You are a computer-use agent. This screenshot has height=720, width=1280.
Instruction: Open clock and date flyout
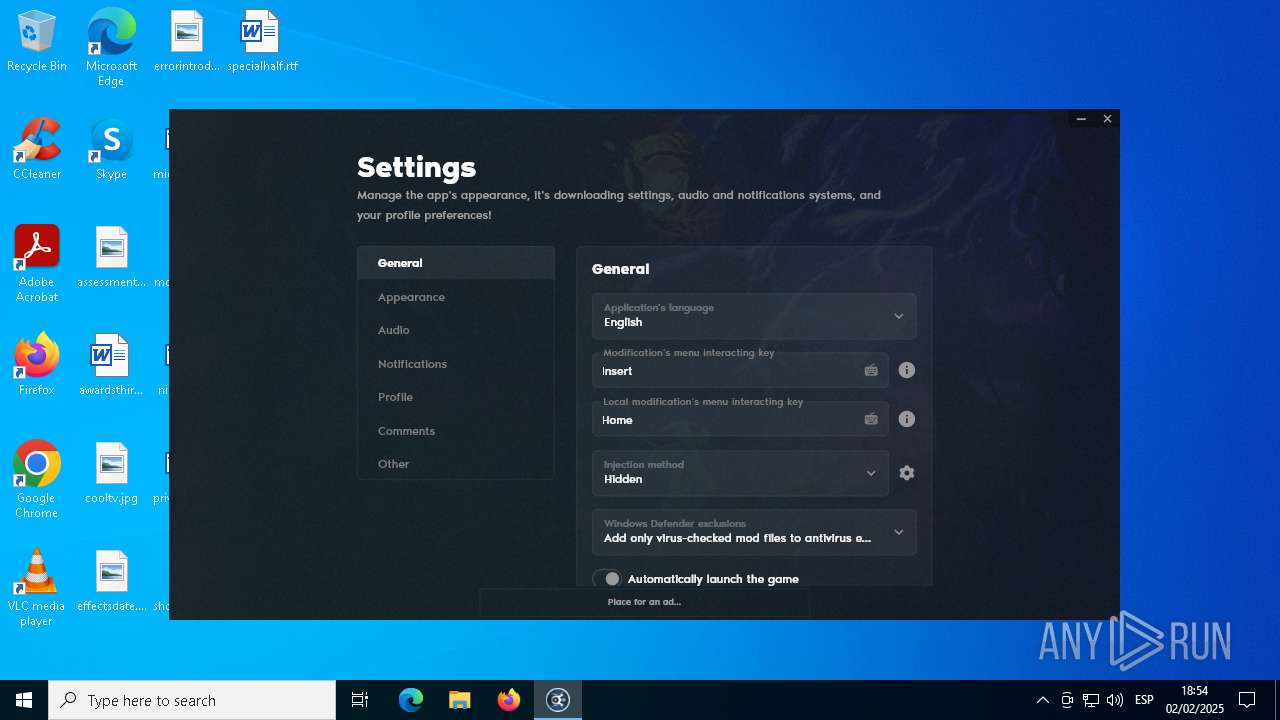point(1195,700)
